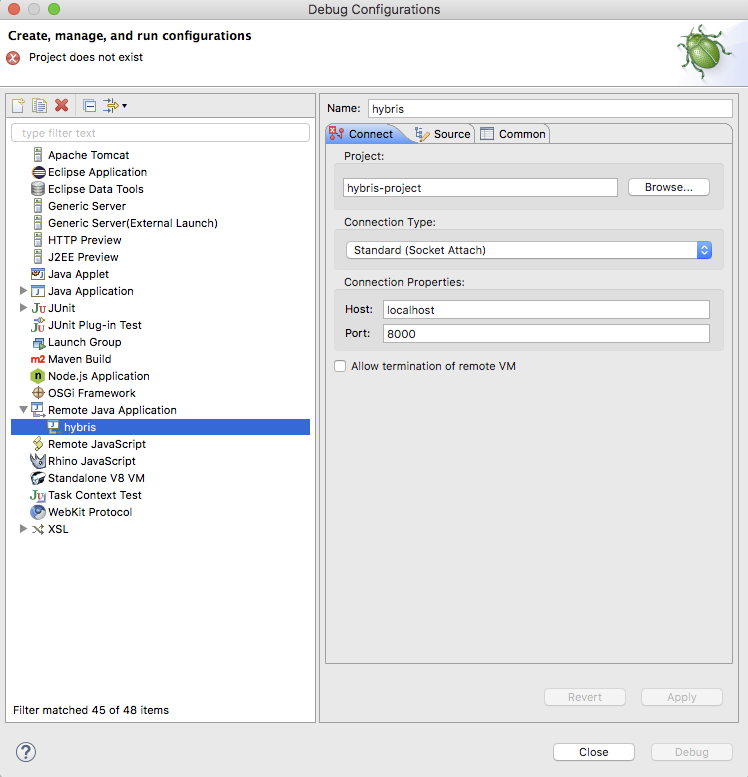Expand the Java Application node

click(23, 290)
